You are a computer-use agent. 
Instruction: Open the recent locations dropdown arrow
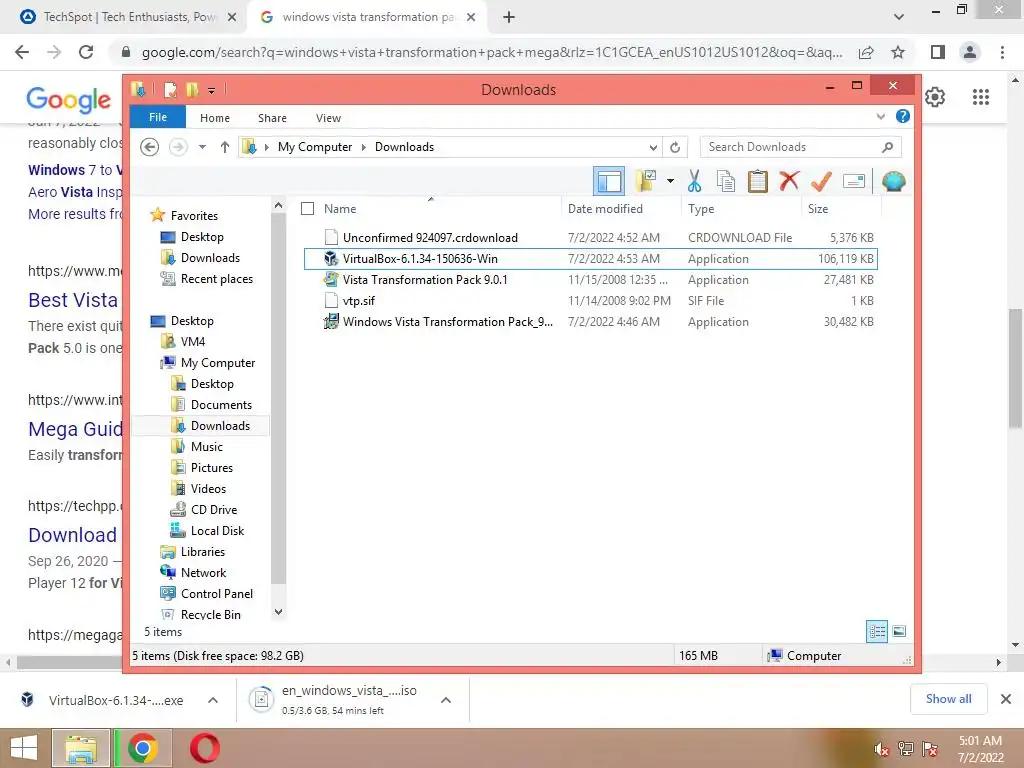(202, 147)
